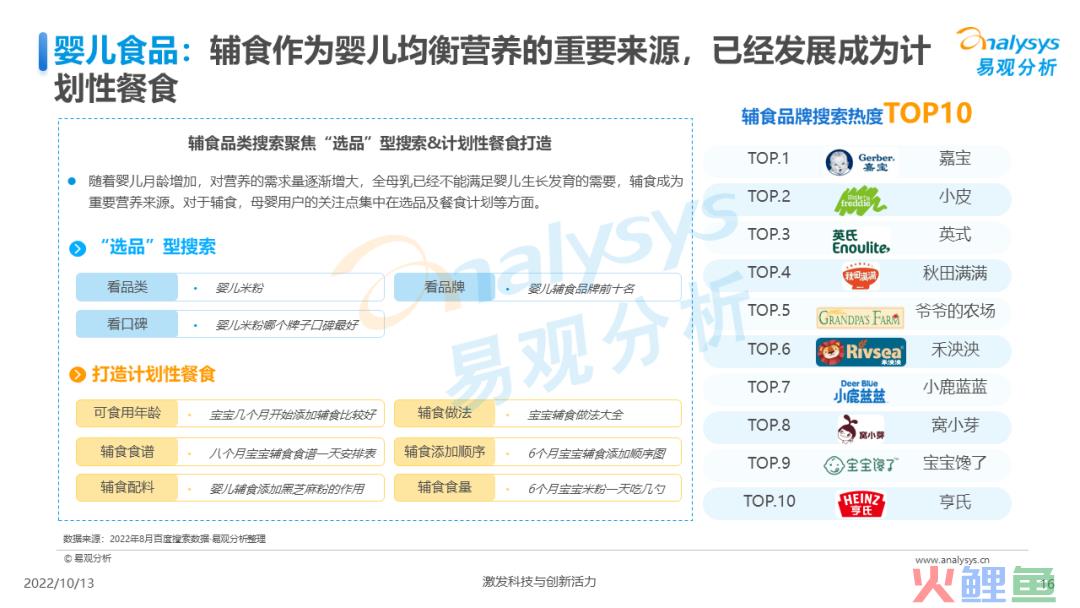Click the Little Freddie logo in TOP.2 row
This screenshot has height=608, width=1080.
click(x=860, y=200)
